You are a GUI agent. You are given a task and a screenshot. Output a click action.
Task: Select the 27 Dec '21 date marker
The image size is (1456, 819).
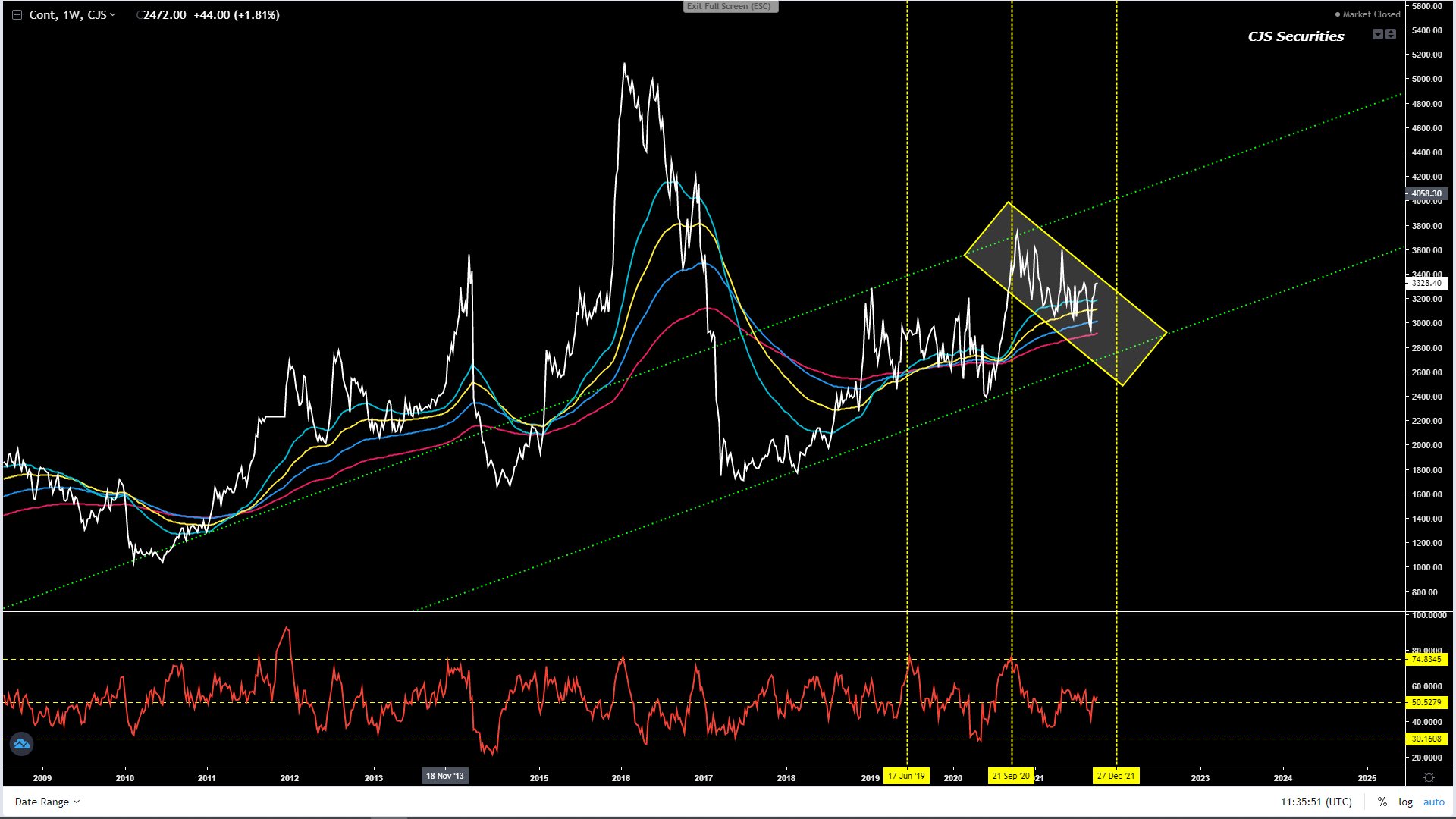pos(1116,776)
